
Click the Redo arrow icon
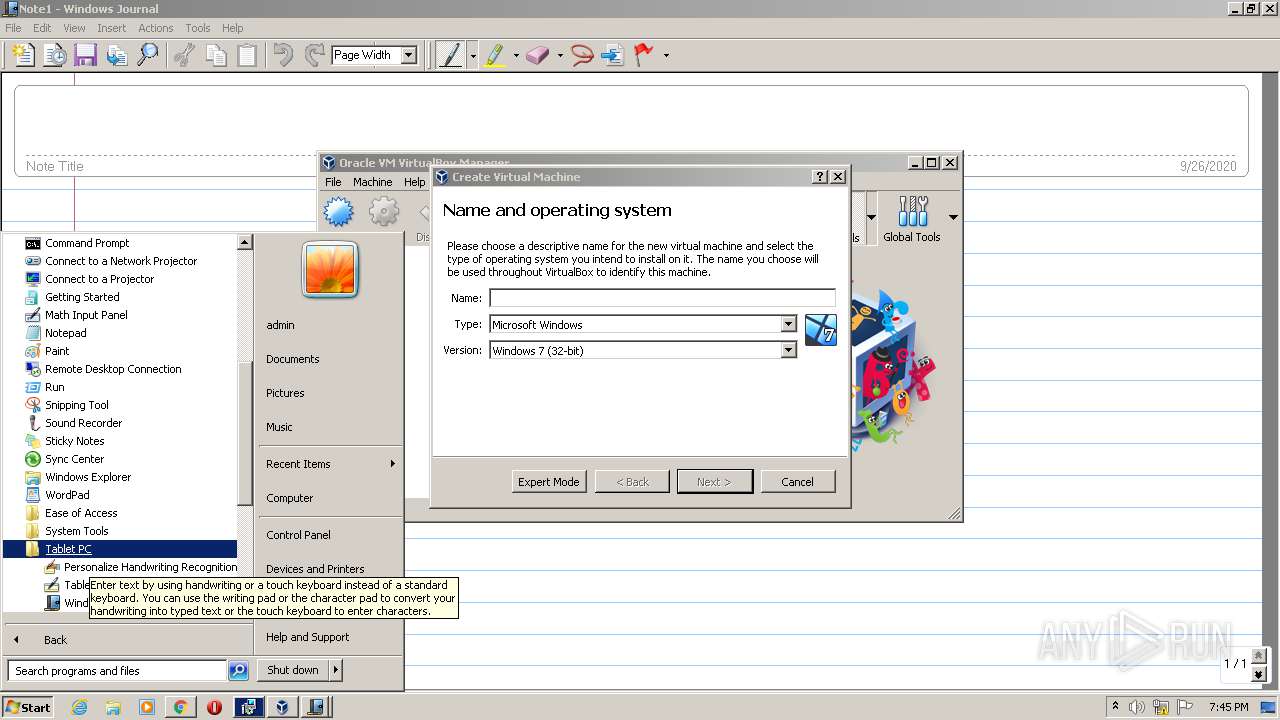click(314, 55)
